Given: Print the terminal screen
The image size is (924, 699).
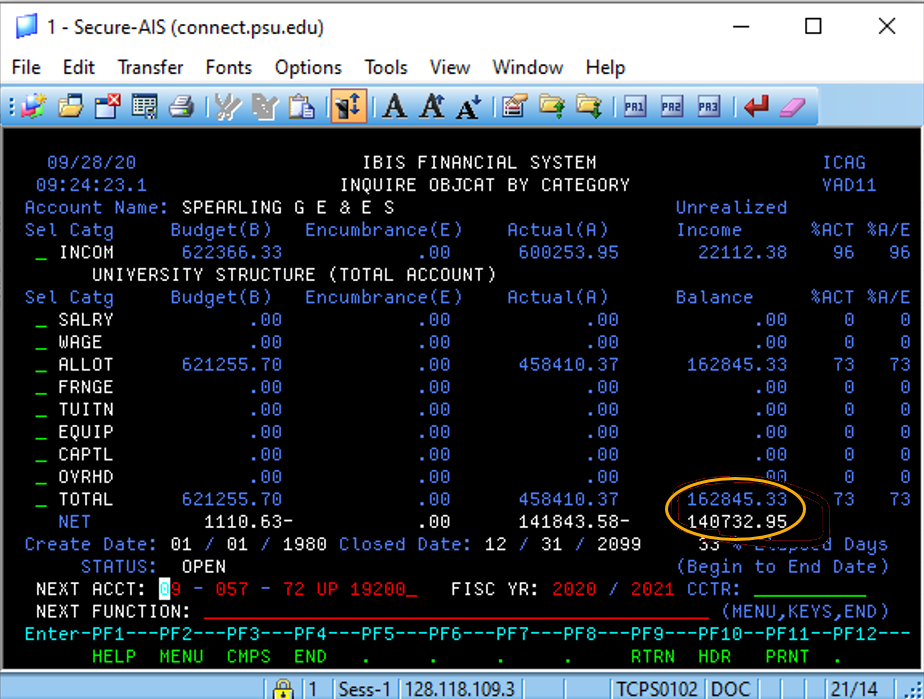Looking at the screenshot, I should coord(182,106).
